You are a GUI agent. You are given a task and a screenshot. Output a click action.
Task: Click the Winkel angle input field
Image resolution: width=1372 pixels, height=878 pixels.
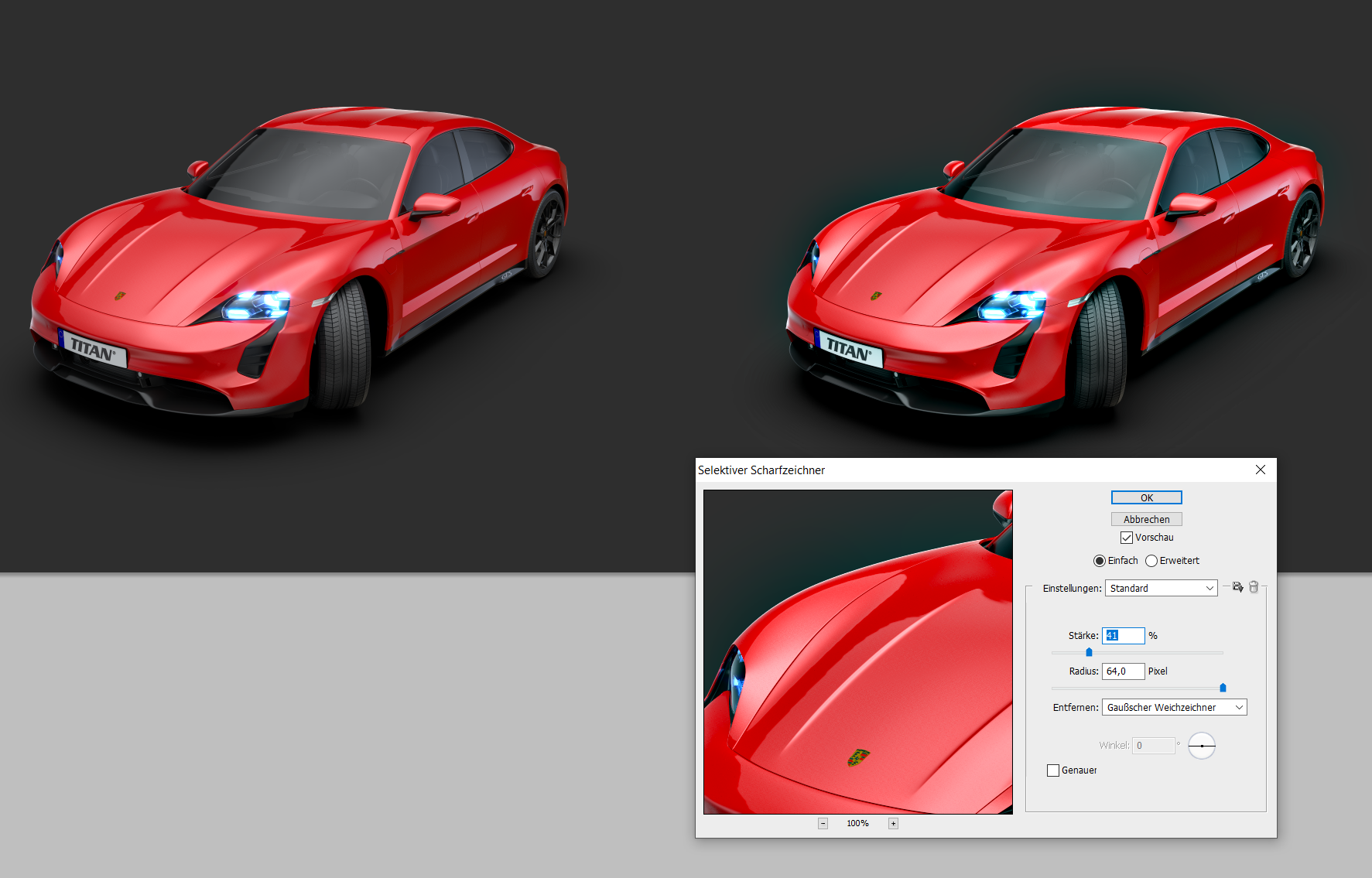point(1153,746)
